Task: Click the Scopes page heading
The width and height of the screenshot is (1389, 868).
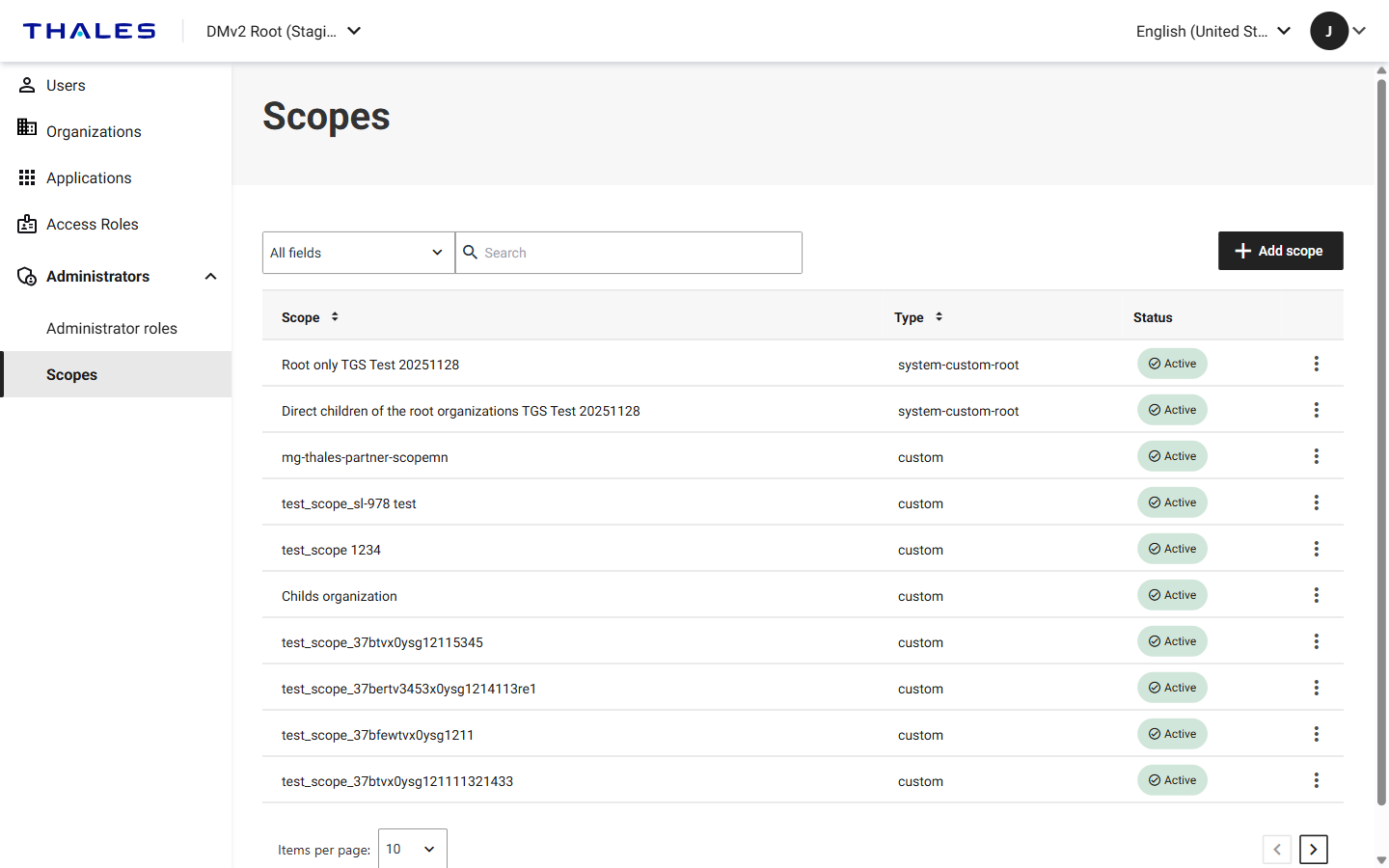Action: 326,116
